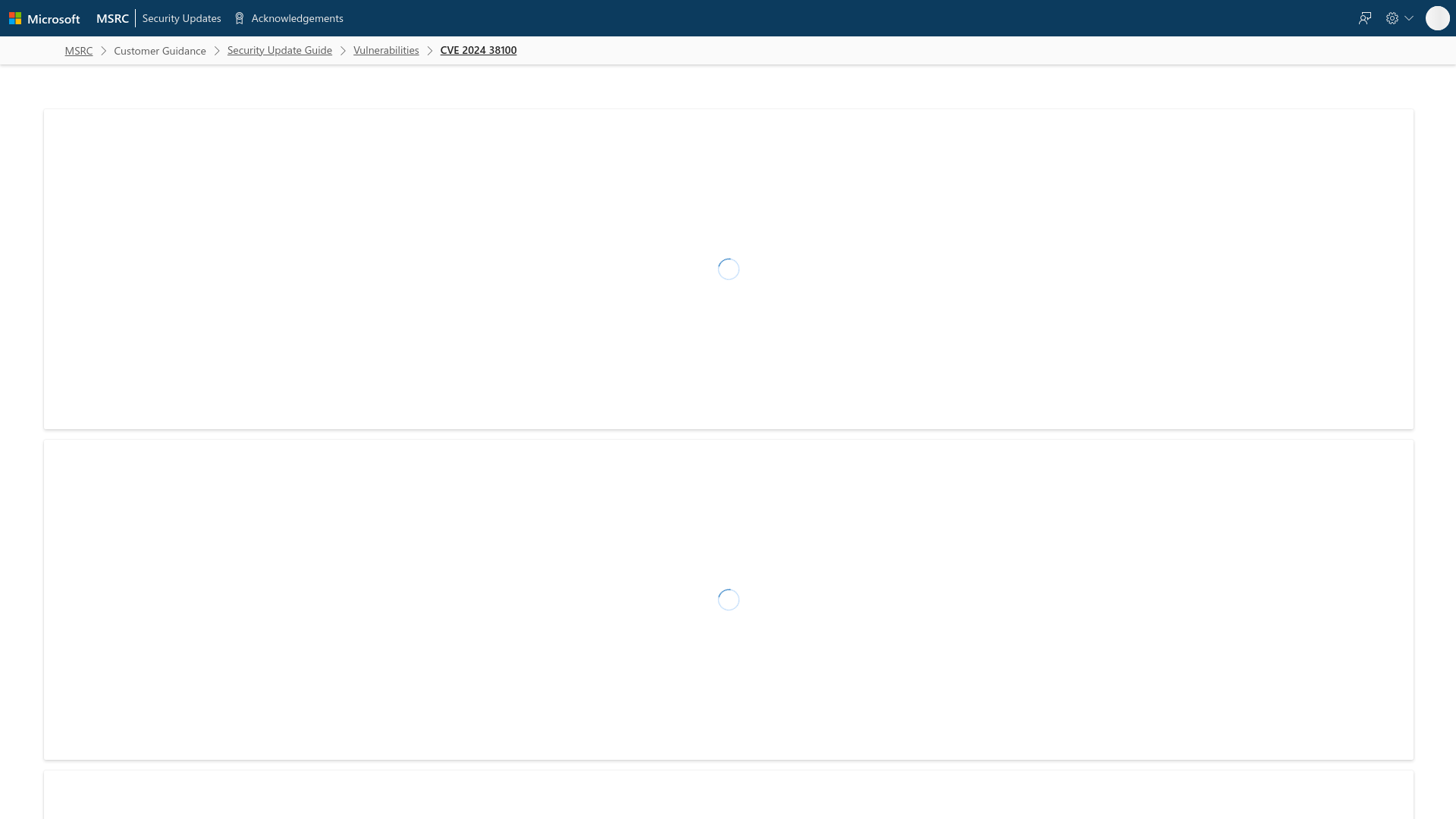Click the Security Update Guide breadcrumb

point(279,50)
